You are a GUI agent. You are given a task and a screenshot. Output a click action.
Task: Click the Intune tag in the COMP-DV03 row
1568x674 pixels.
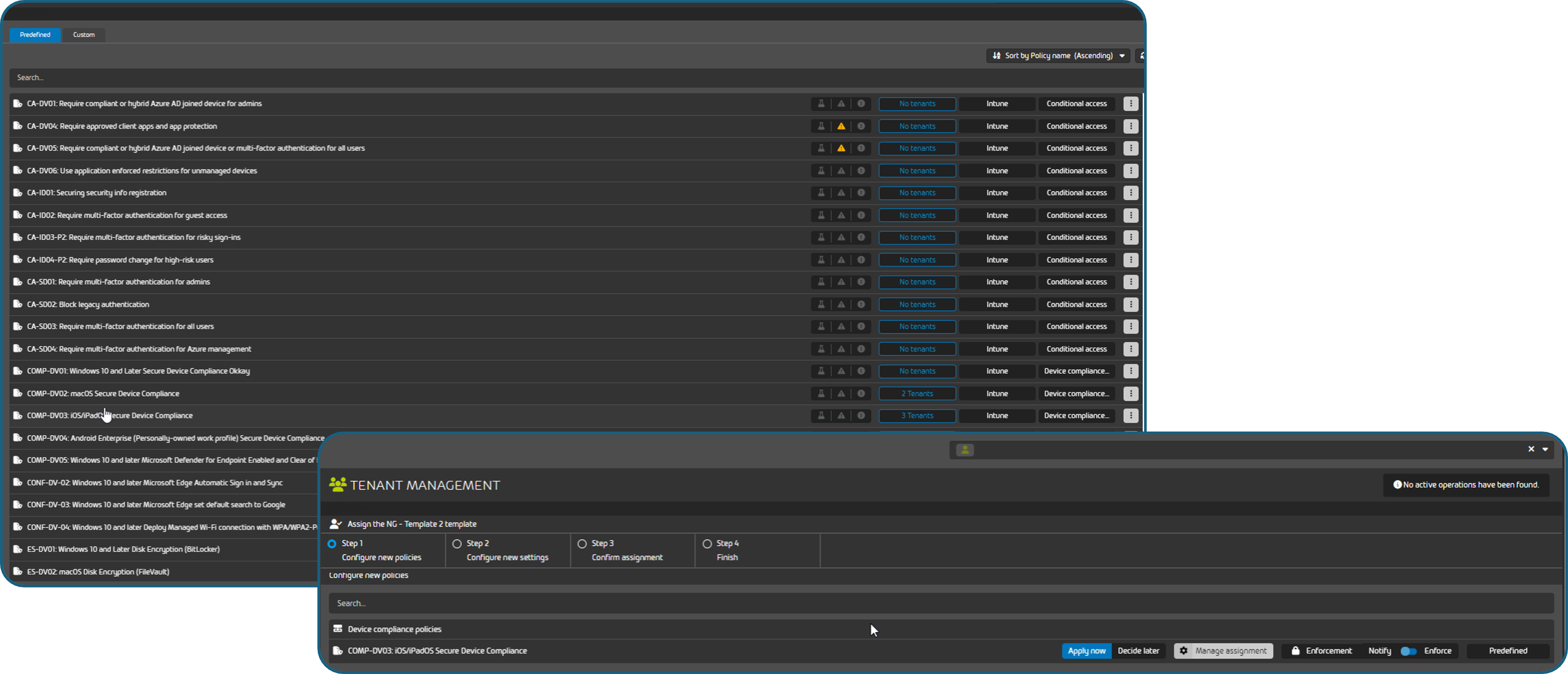tap(997, 415)
